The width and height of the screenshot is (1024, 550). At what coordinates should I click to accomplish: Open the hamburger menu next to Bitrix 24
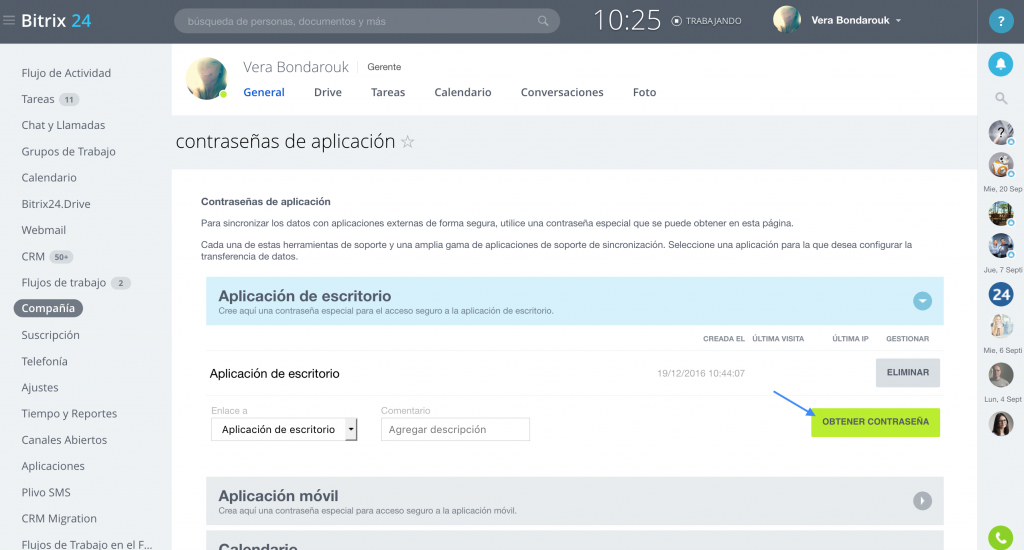[x=9, y=21]
